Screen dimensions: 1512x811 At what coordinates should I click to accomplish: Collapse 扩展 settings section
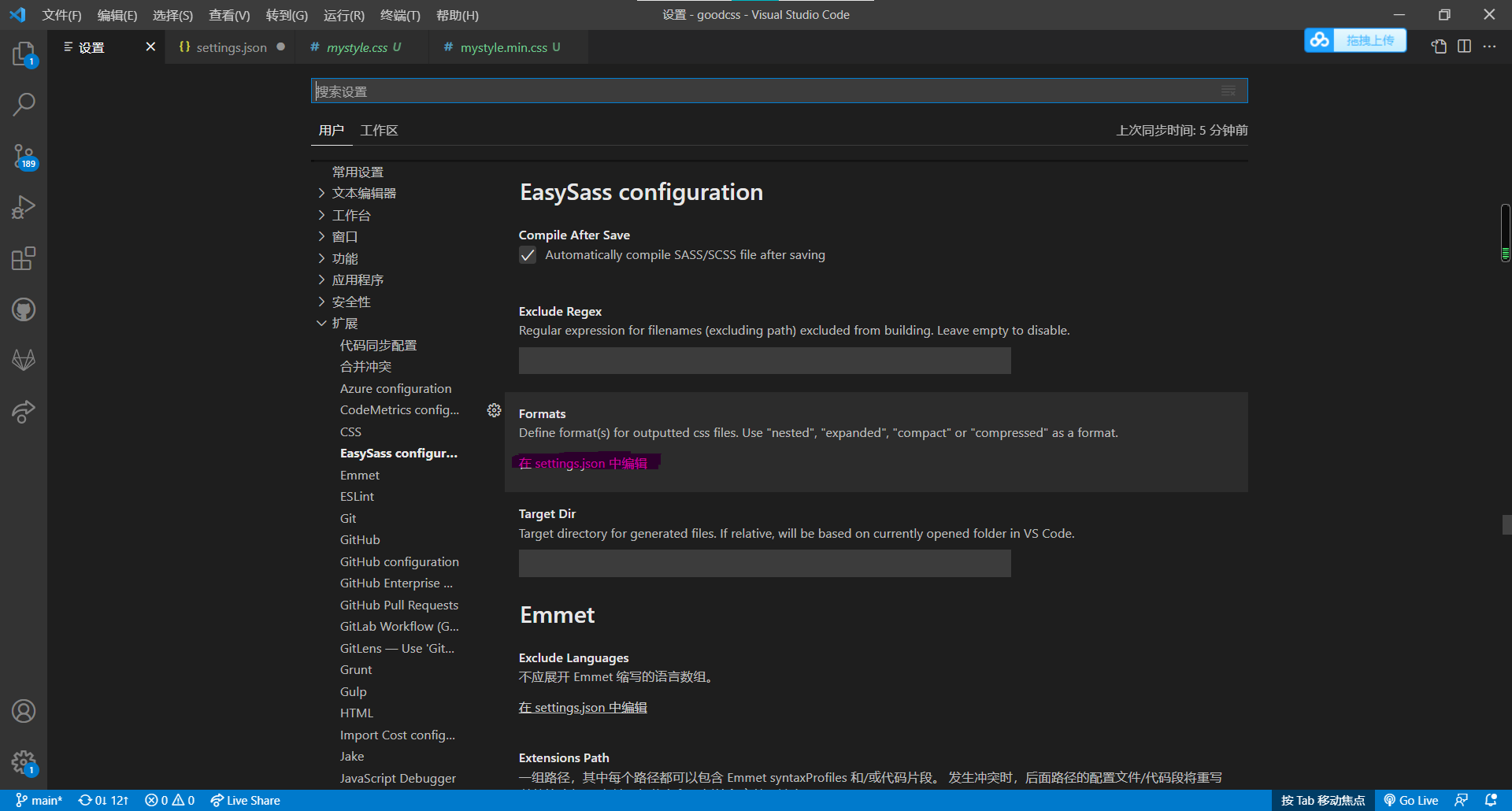[x=338, y=324]
